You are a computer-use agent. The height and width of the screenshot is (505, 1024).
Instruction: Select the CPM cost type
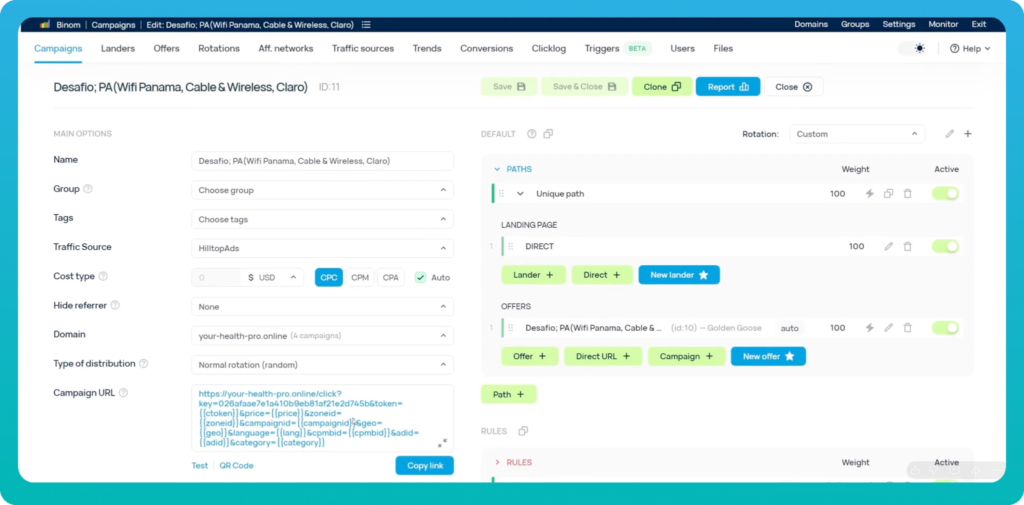tap(360, 277)
